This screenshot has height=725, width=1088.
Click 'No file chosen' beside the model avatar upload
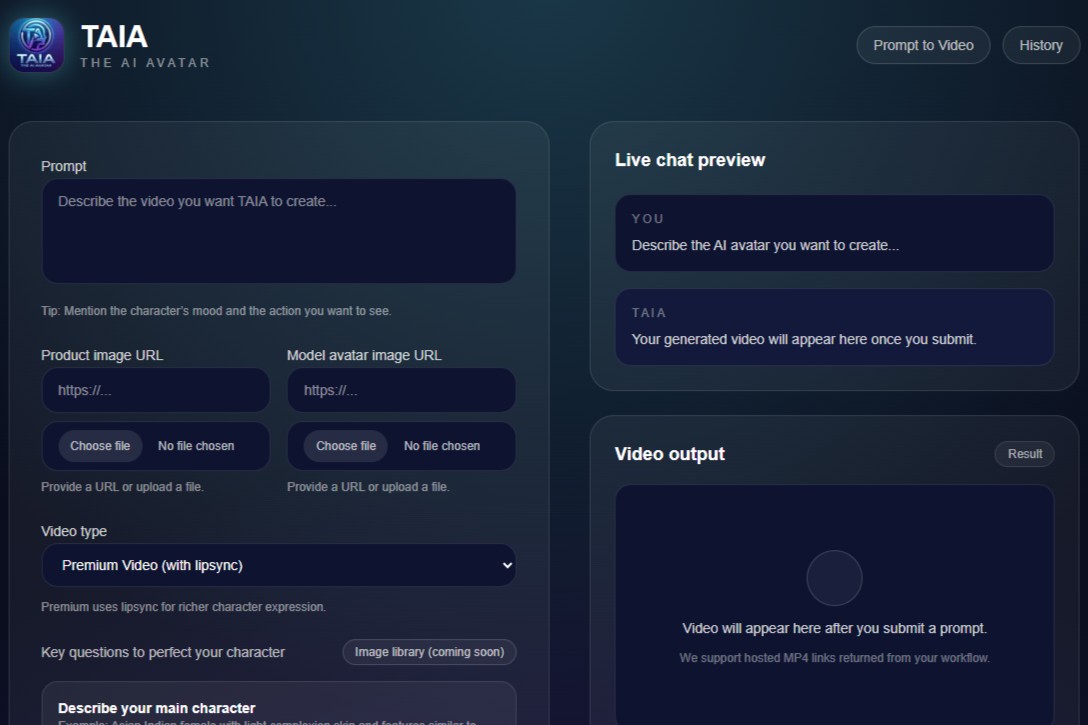click(442, 446)
